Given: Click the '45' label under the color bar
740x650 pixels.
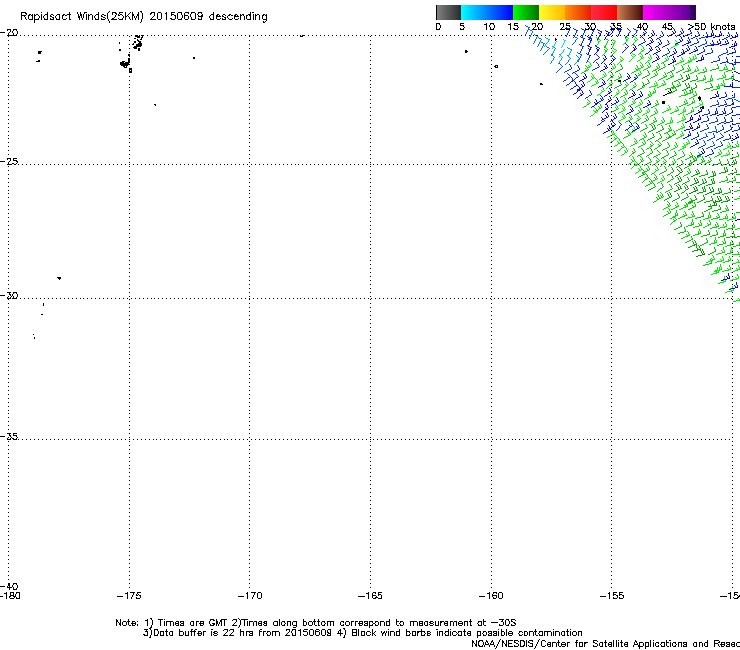Looking at the screenshot, I should (667, 27).
